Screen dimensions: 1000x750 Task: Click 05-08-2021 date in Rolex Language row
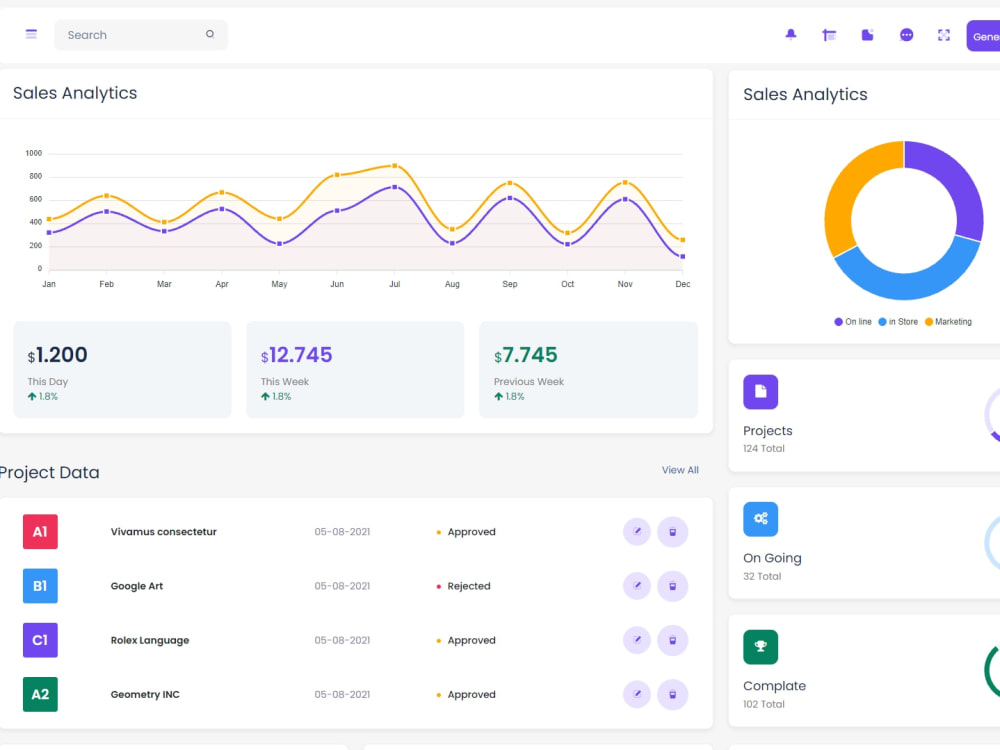342,640
